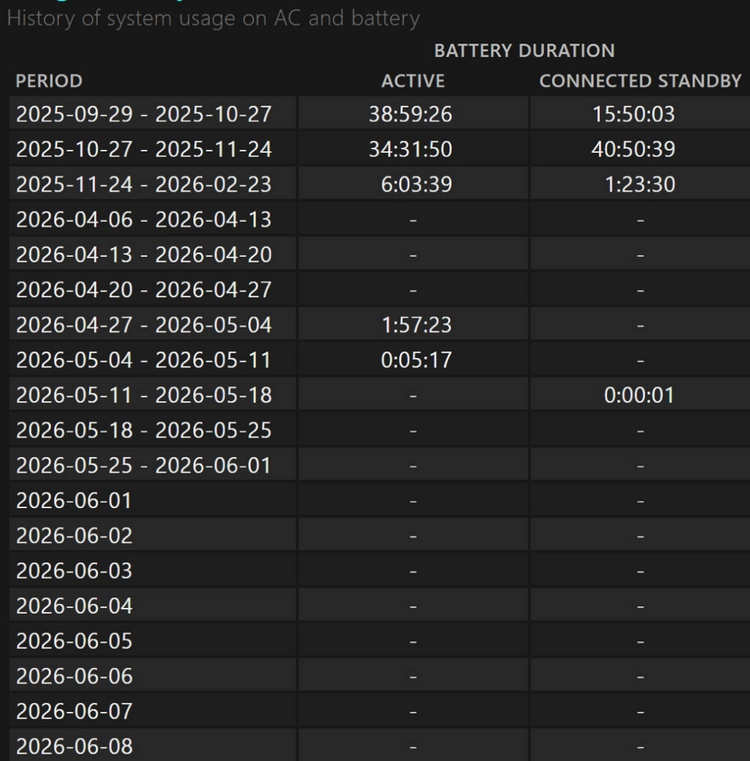Select period 2026-05-18 - 2026-05-25
Viewport: 750px width, 761px height.
point(144,430)
